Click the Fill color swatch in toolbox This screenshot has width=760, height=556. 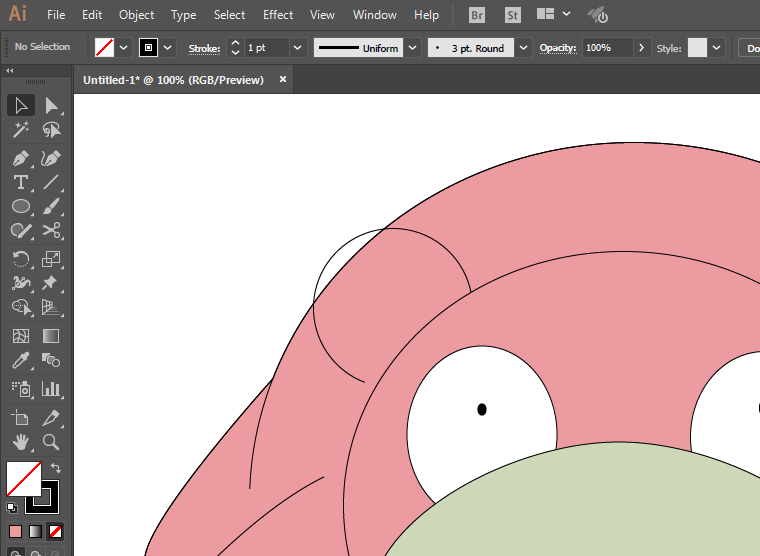23,478
